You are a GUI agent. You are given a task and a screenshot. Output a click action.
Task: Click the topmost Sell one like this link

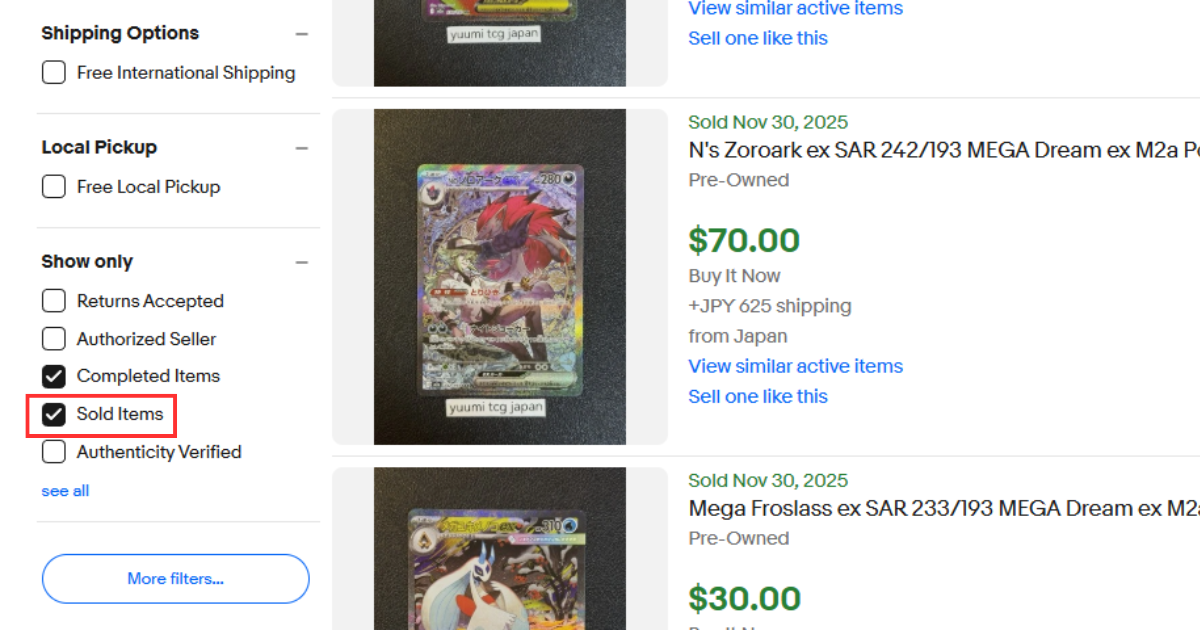pos(757,38)
